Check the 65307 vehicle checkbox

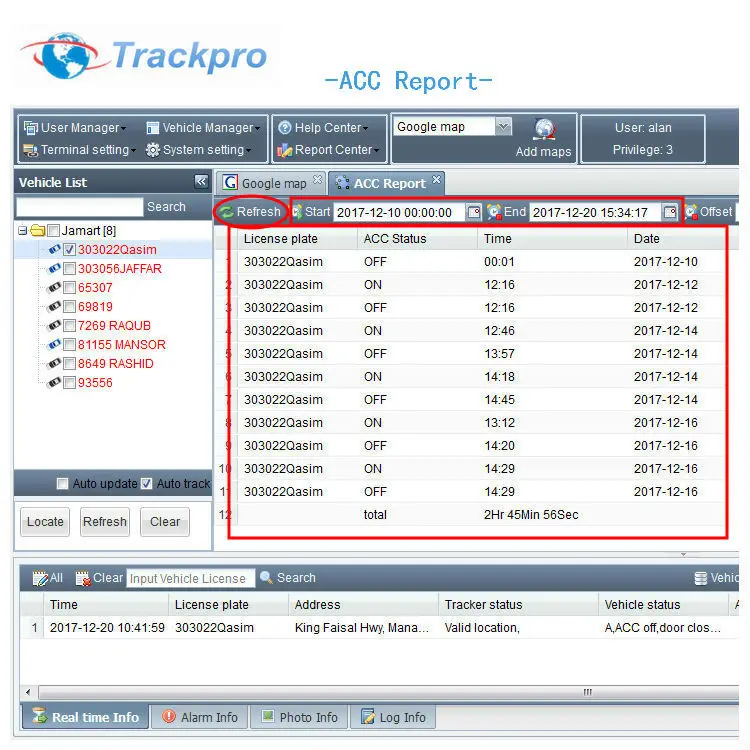pos(69,287)
